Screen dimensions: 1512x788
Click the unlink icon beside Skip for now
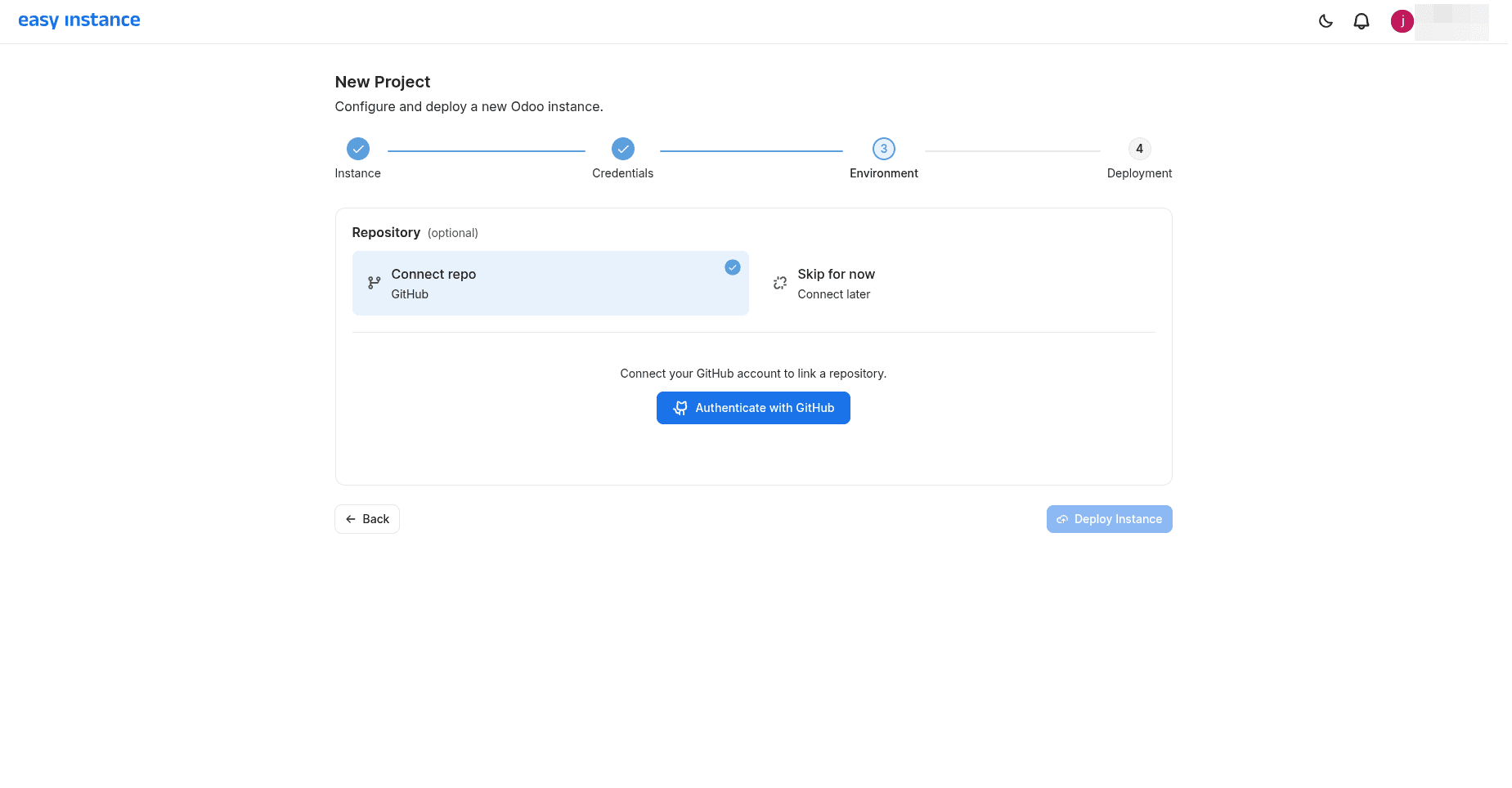point(780,283)
